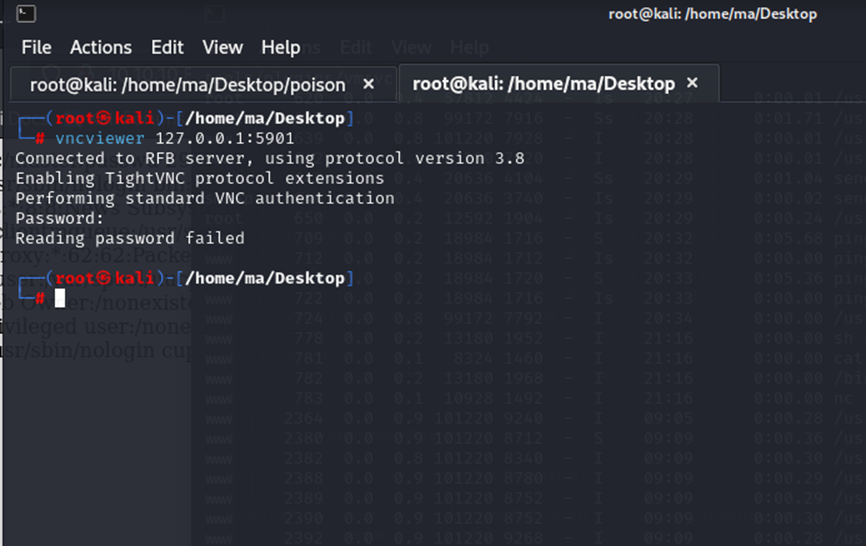Select the root@kali: /home/ma/Desktop tab
Screen dimensions: 866x546
[543, 84]
